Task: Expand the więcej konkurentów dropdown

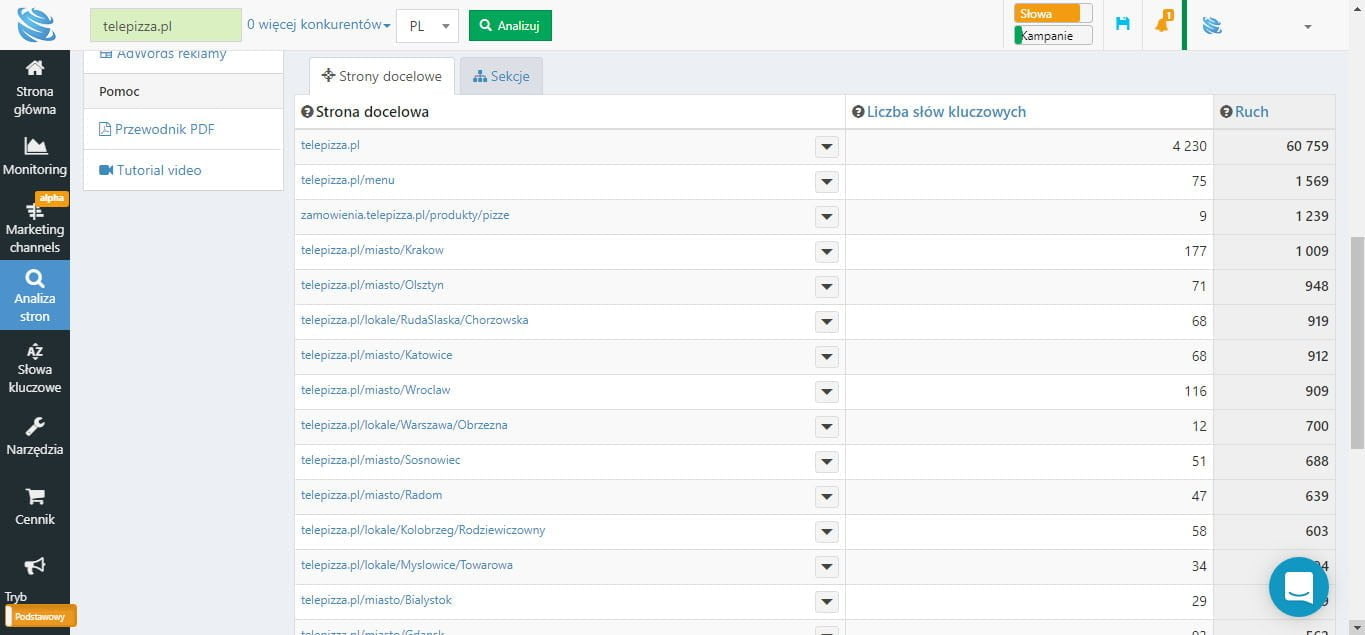Action: tap(318, 25)
